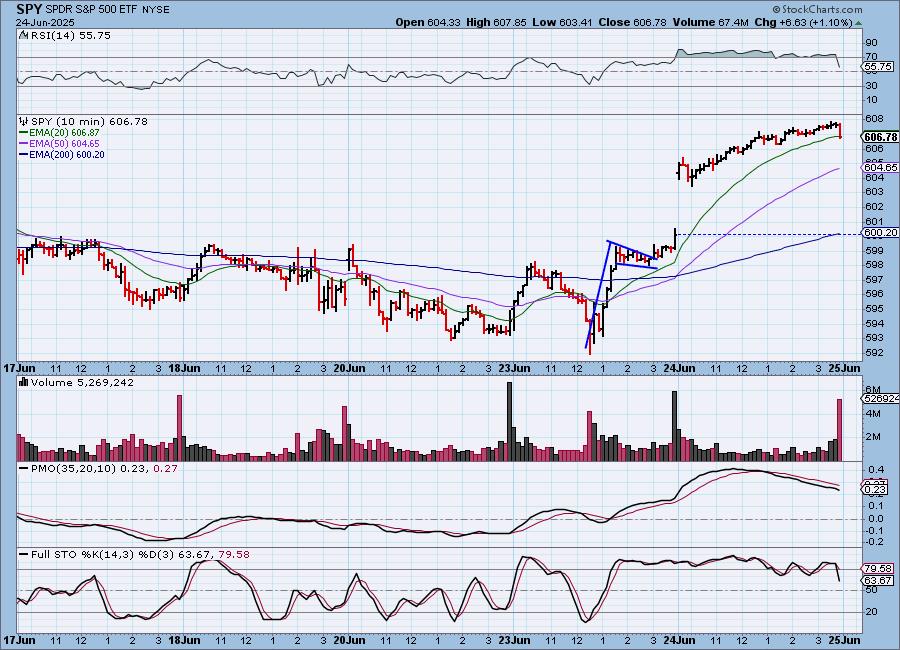Click the 597 price axis label

pos(874,280)
